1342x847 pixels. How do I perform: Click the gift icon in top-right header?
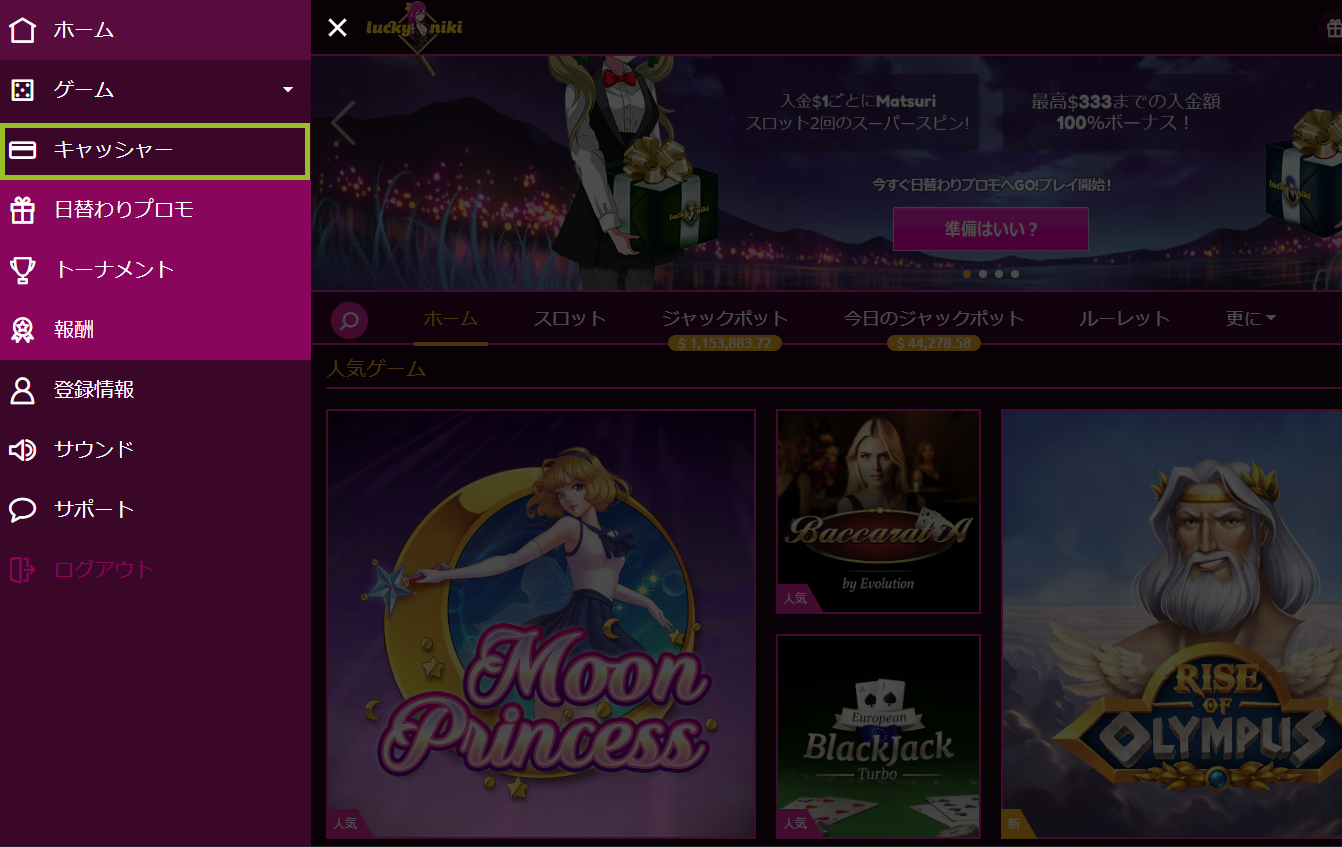click(x=1333, y=28)
